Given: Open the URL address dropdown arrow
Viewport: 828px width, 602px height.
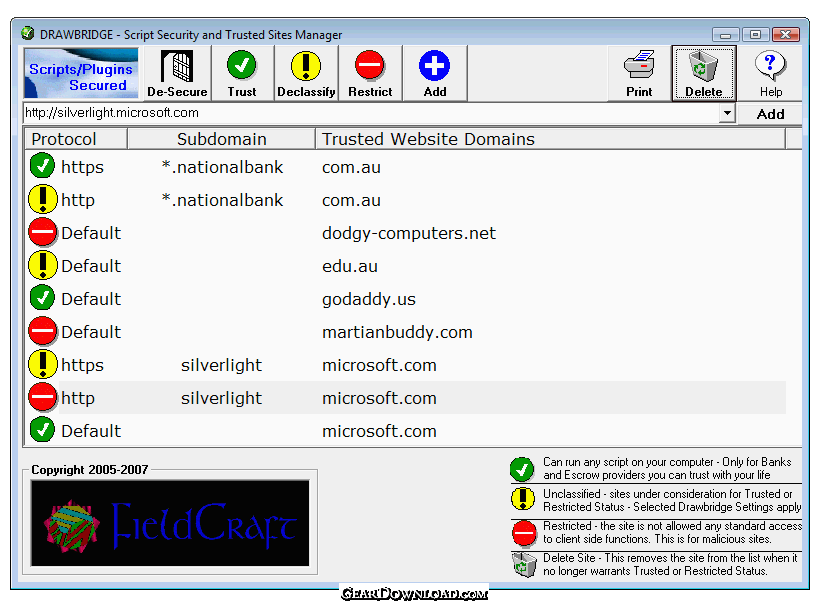Looking at the screenshot, I should [727, 113].
